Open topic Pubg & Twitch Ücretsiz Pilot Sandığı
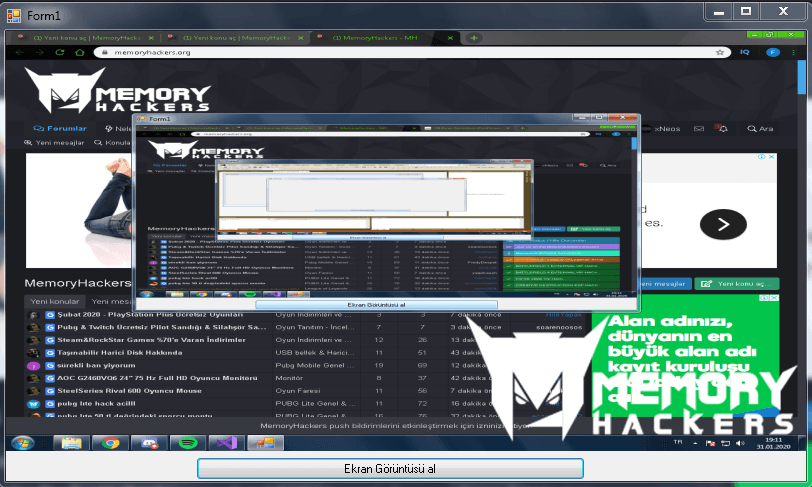 click(x=162, y=327)
